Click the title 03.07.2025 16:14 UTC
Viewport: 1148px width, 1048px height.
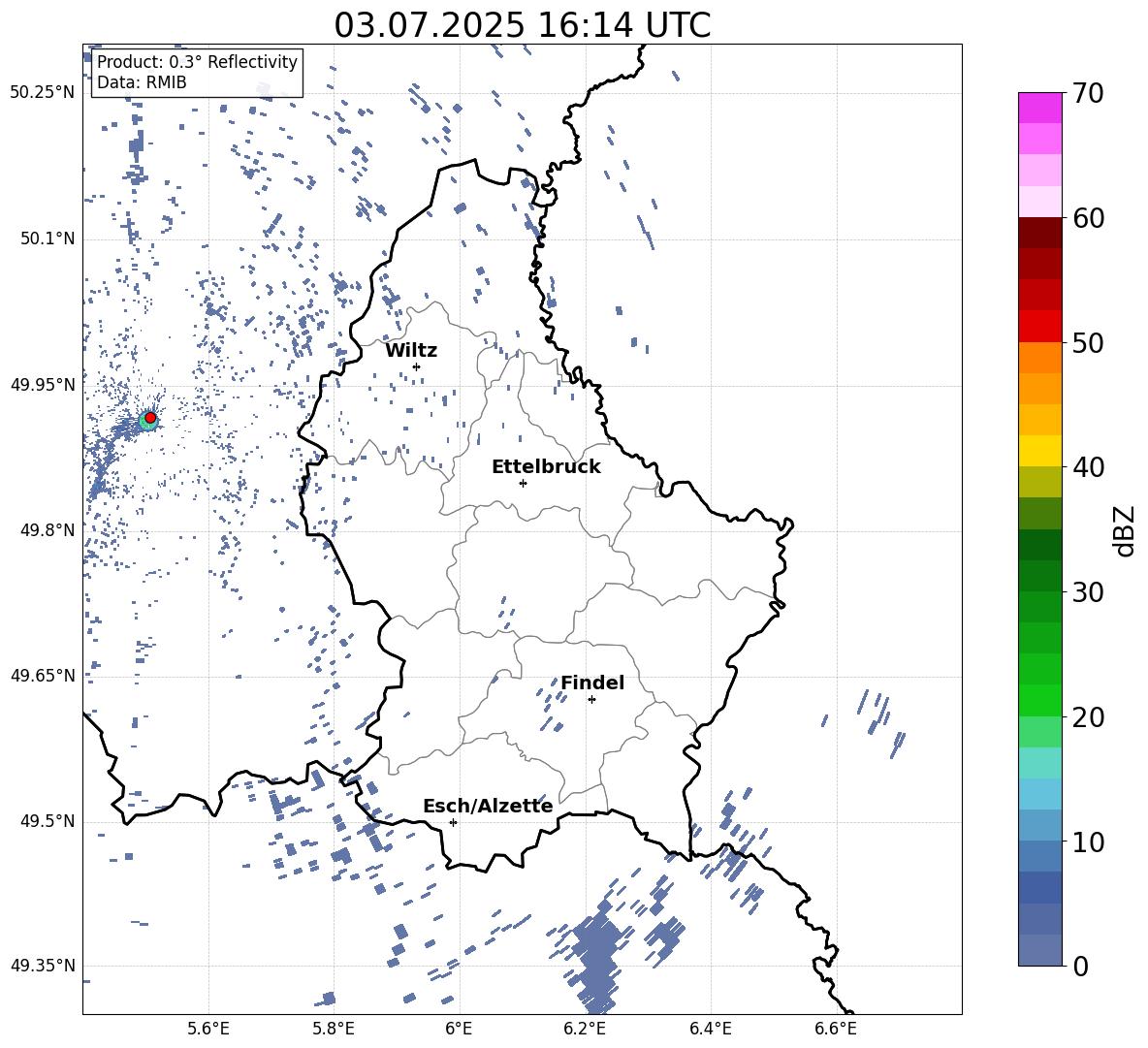(522, 25)
